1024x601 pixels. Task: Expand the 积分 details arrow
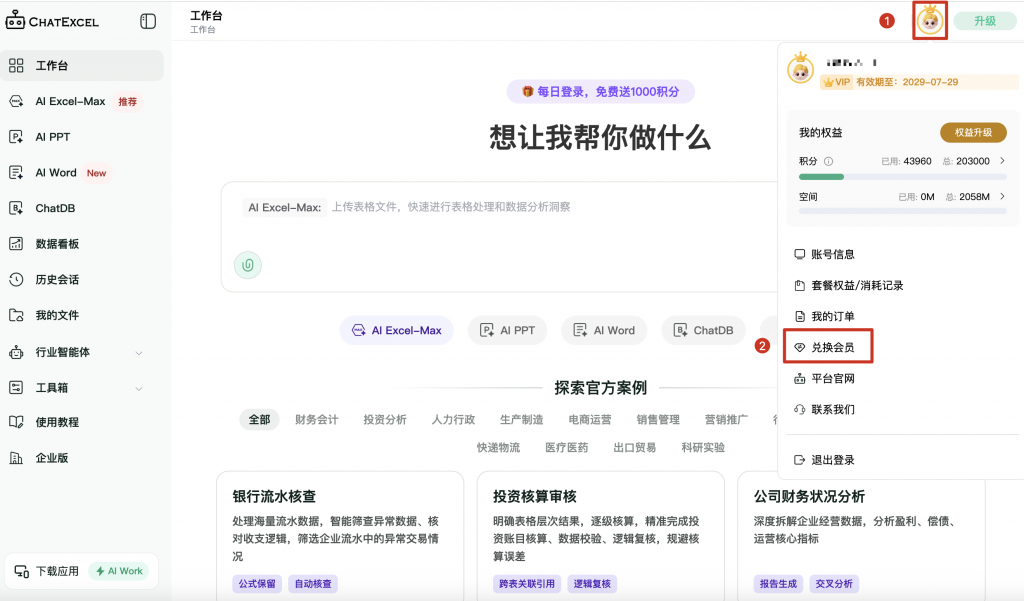click(x=1002, y=161)
